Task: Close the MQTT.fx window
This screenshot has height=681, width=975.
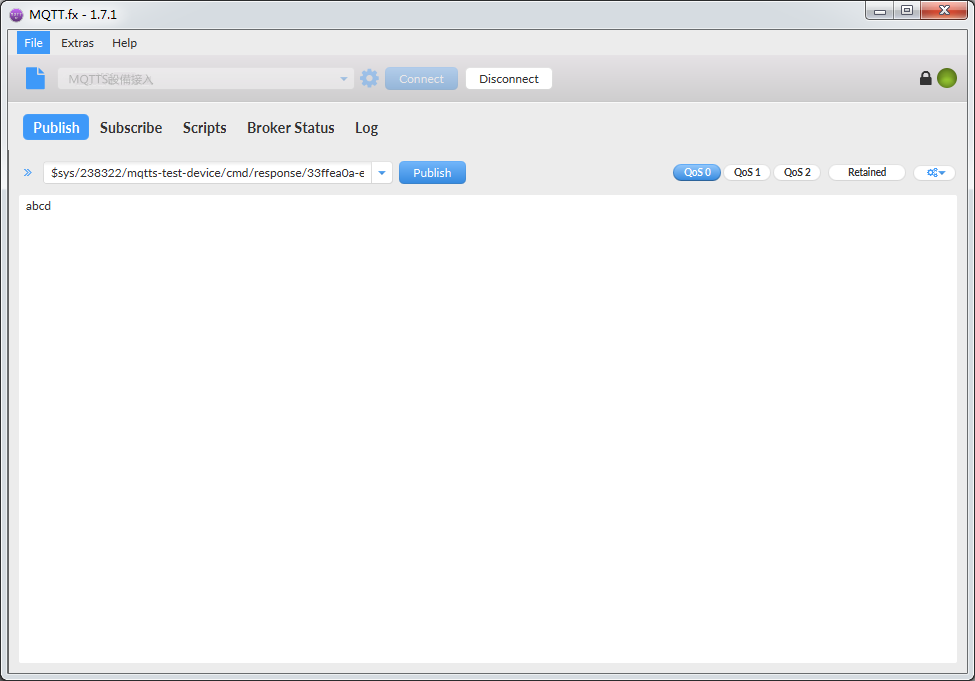Action: tap(944, 11)
